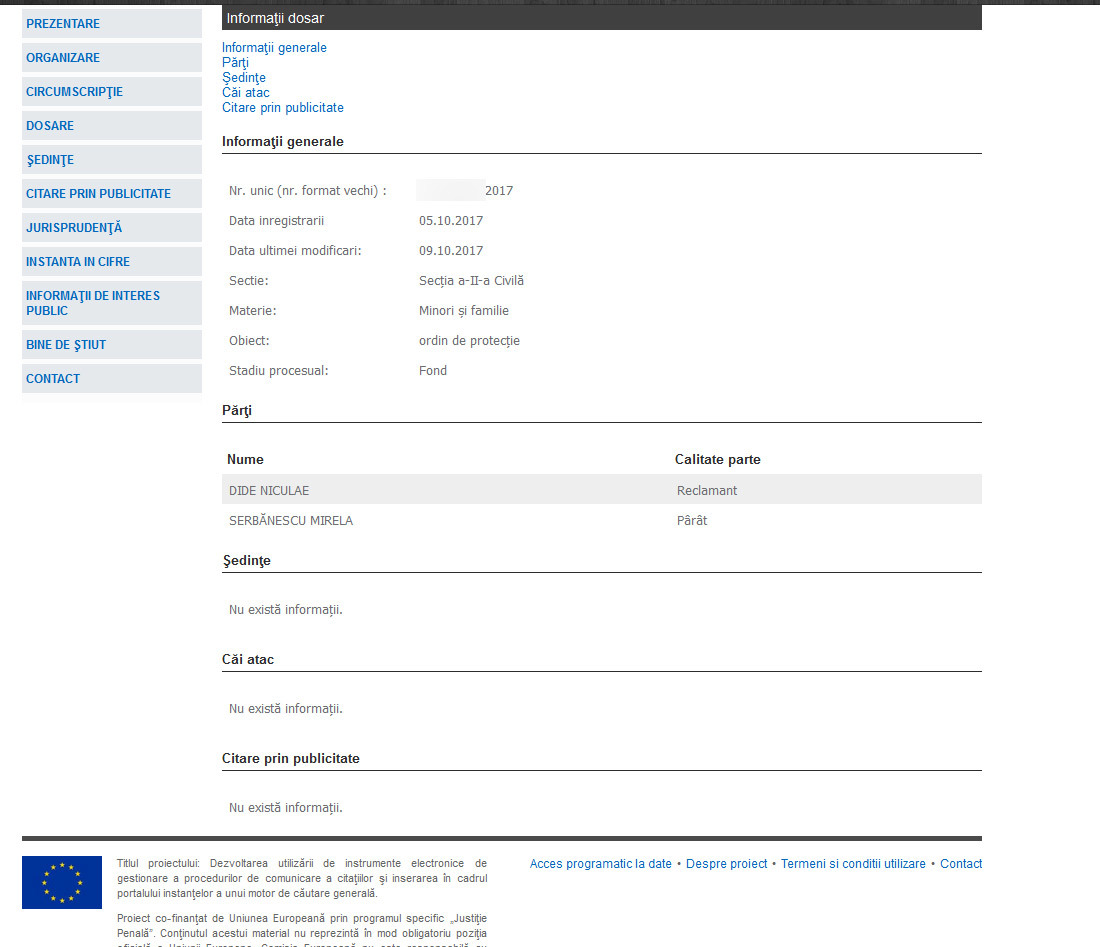Open INSTANTA IN CIFRE menu item
Screen dimensions: 1100x947
coord(78,262)
